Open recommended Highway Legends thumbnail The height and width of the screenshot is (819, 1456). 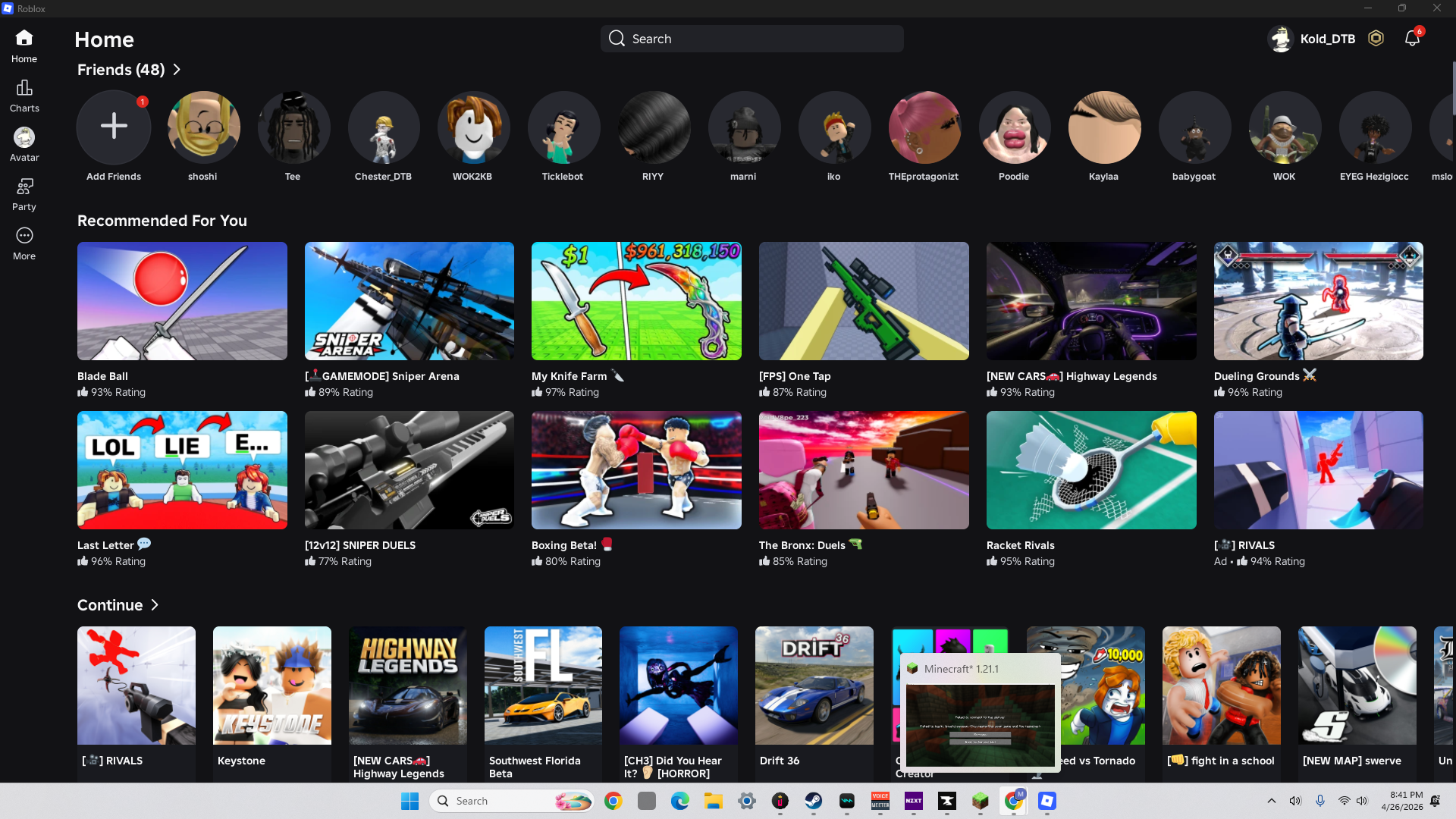pos(1091,301)
